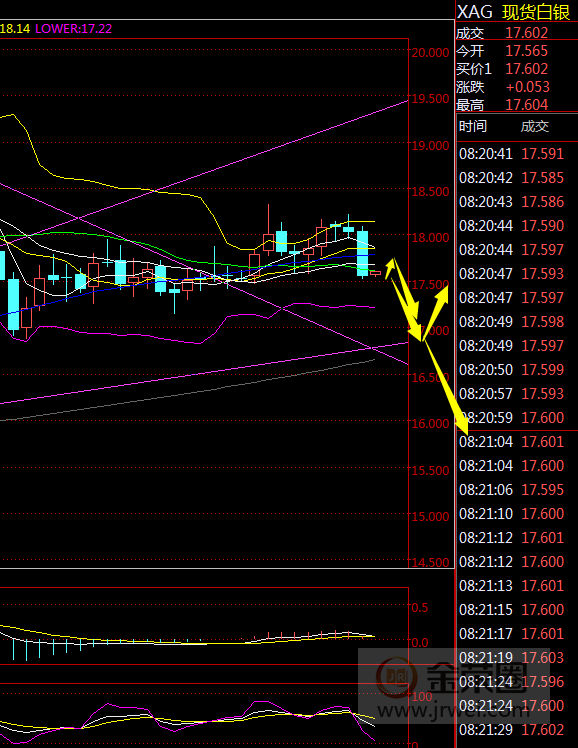
Task: Select the 最高 17.604 row
Action: (516, 105)
